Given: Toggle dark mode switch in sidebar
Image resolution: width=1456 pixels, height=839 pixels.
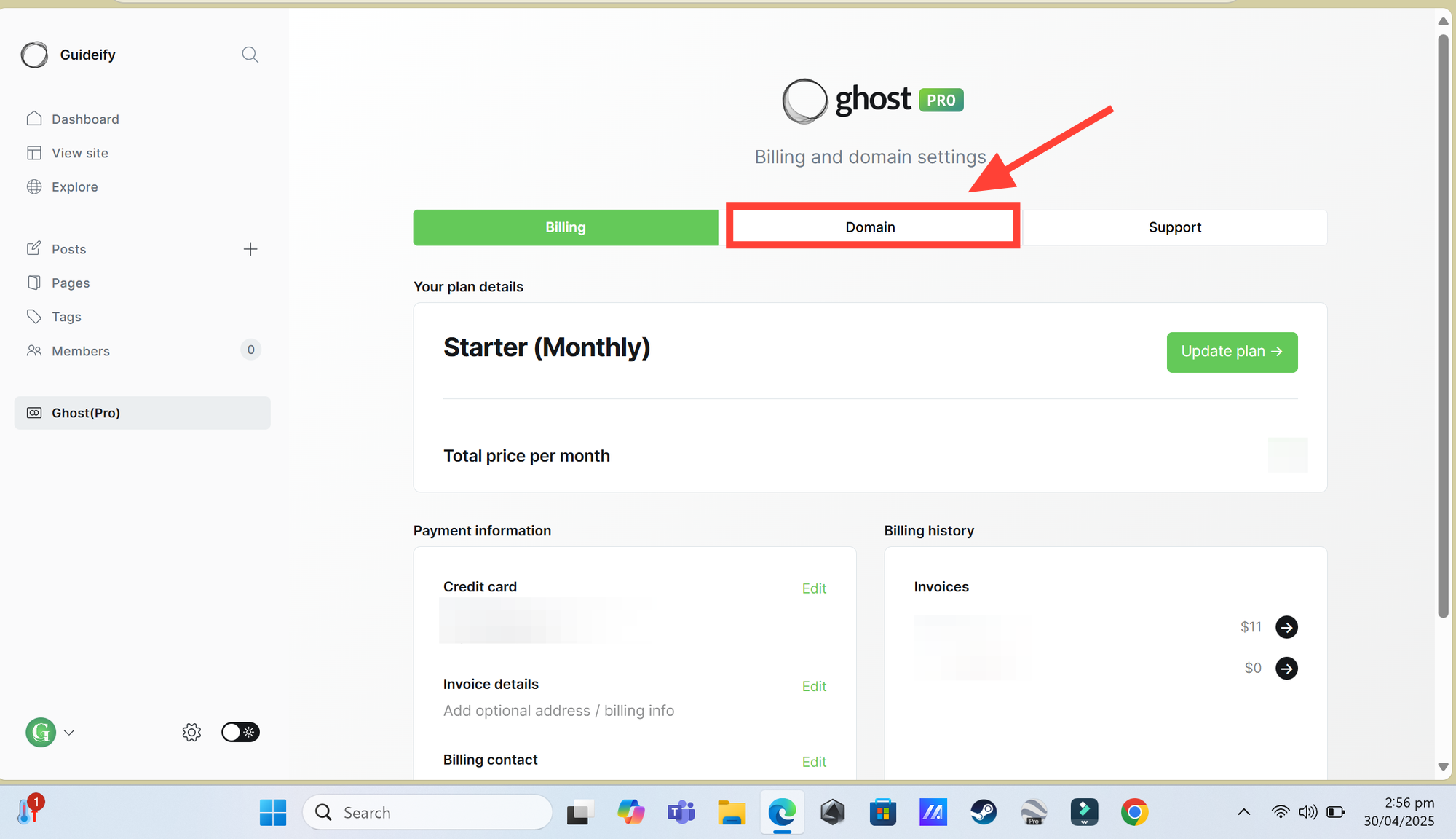Looking at the screenshot, I should [x=240, y=732].
